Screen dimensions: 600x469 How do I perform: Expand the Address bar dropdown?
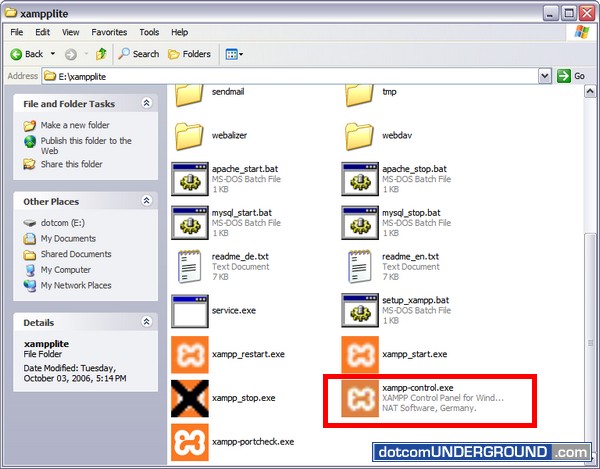click(545, 76)
